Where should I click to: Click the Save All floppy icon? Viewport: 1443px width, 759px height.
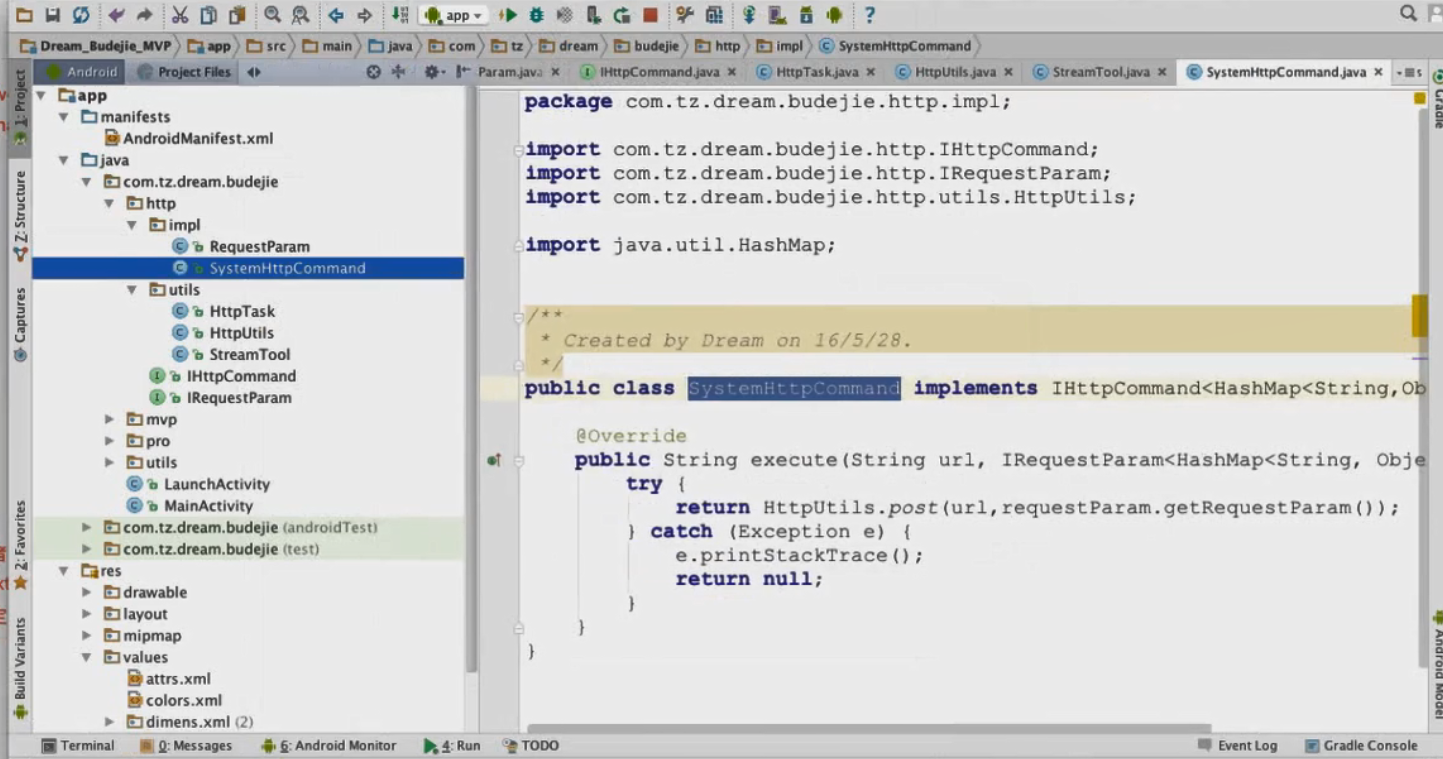(x=52, y=15)
